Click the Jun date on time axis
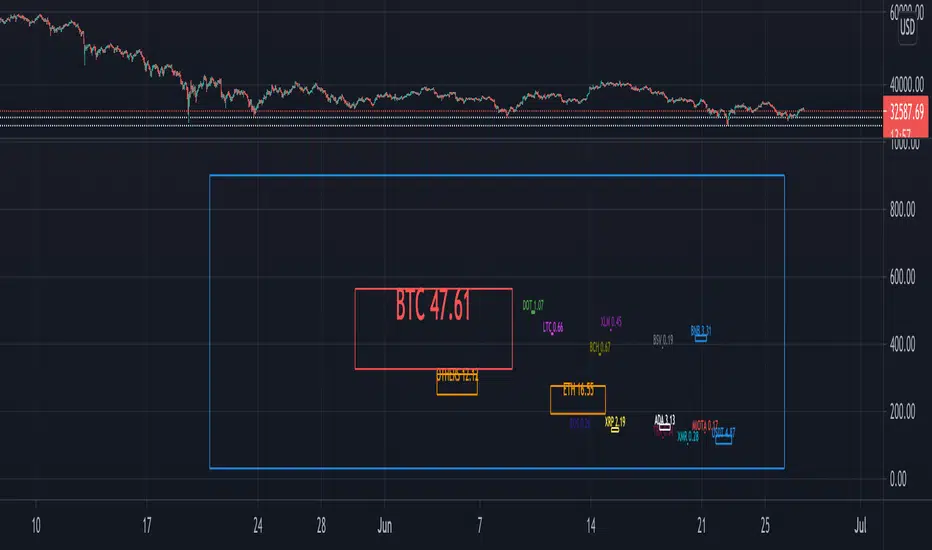Image resolution: width=932 pixels, height=550 pixels. click(385, 526)
